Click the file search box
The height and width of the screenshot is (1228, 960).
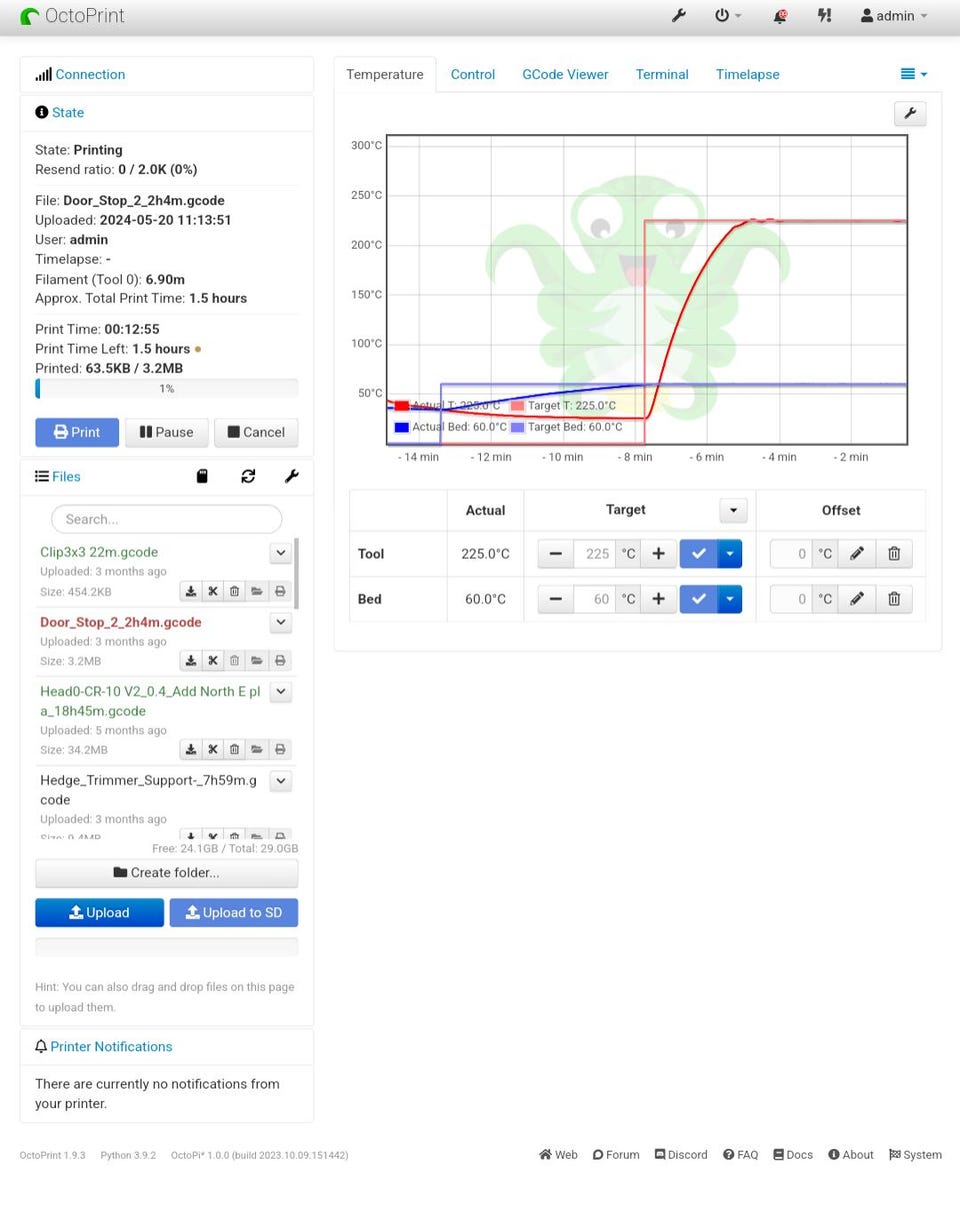(166, 519)
